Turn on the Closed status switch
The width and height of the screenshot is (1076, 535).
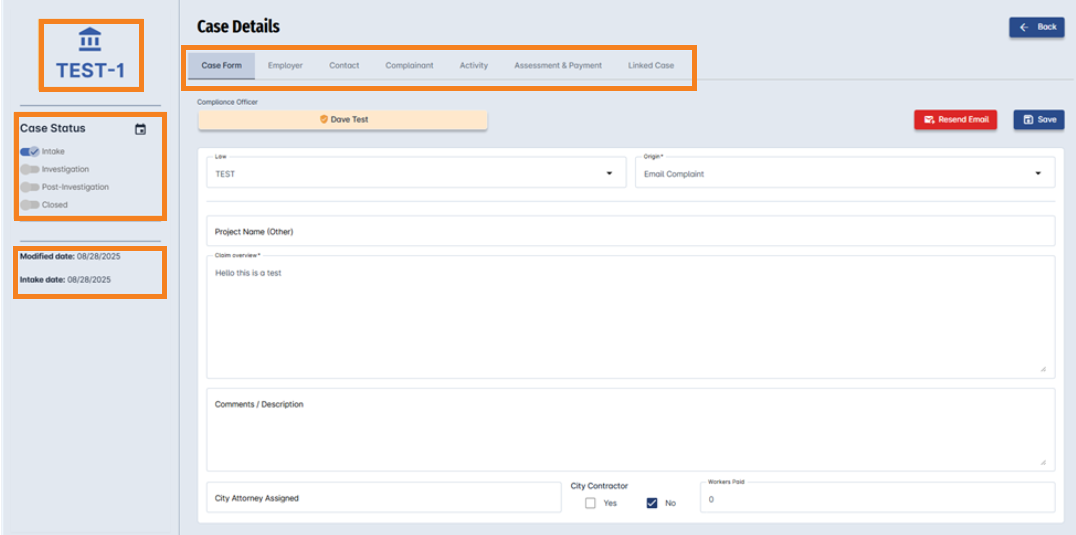tap(30, 204)
